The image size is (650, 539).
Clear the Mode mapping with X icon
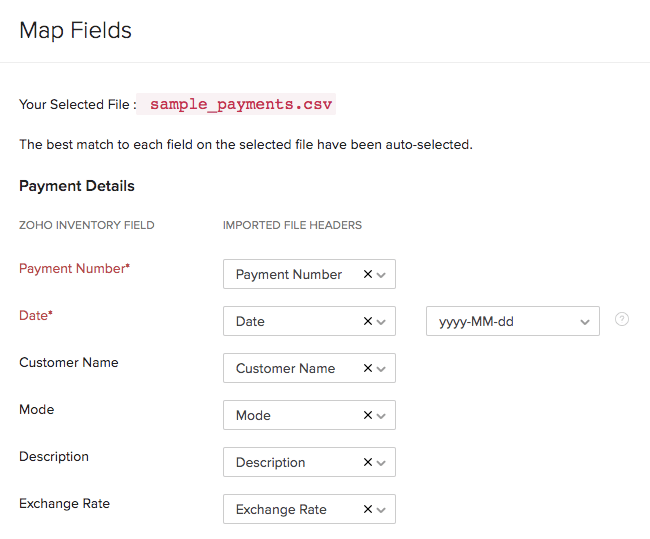[x=367, y=415]
